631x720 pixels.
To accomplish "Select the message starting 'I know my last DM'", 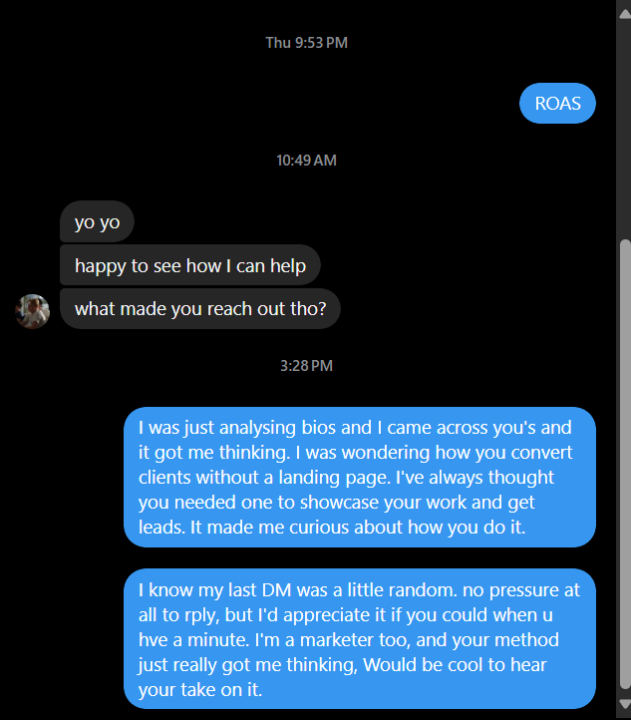I will click(x=359, y=638).
